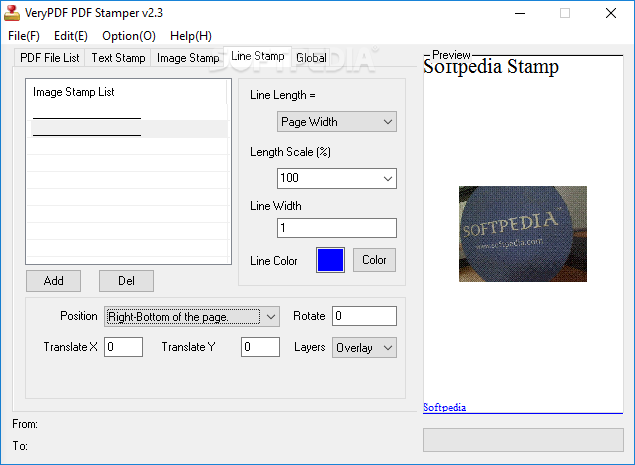Click the Translate Y input field

(260, 347)
